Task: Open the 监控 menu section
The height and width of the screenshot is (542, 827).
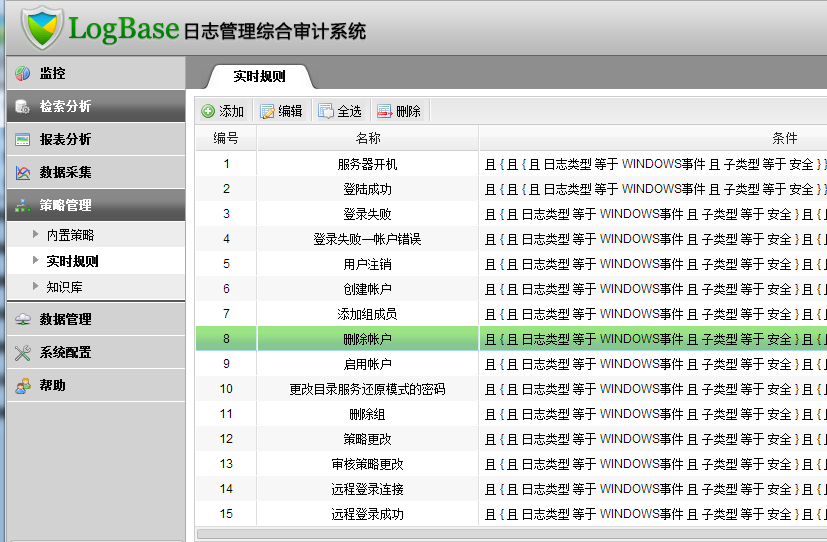Action: (x=96, y=73)
